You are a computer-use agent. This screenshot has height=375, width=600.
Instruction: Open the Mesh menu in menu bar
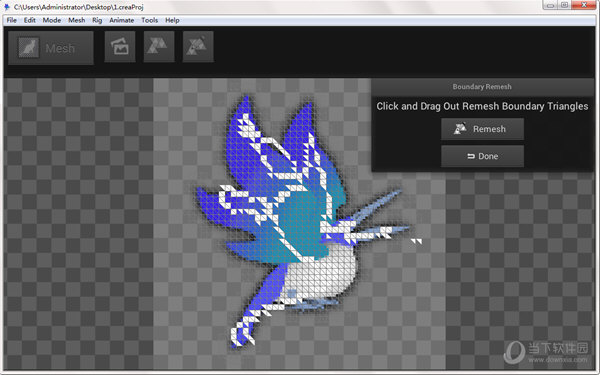tap(77, 20)
